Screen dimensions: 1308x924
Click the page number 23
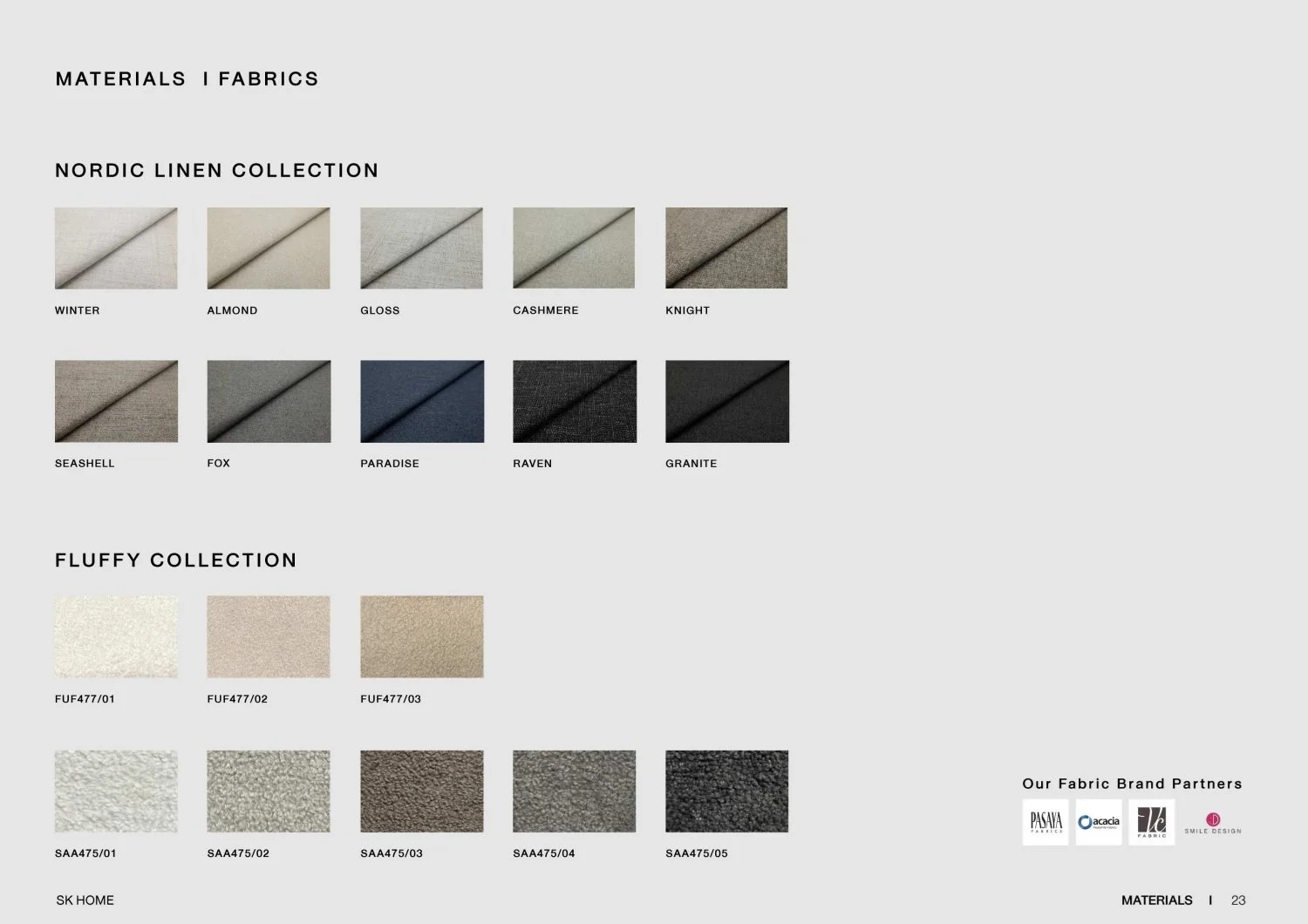[1238, 900]
